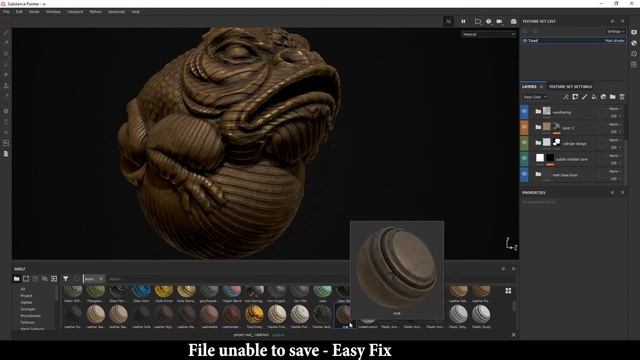Open display settings icon on right dock
This screenshot has height=360, width=640.
[x=634, y=32]
